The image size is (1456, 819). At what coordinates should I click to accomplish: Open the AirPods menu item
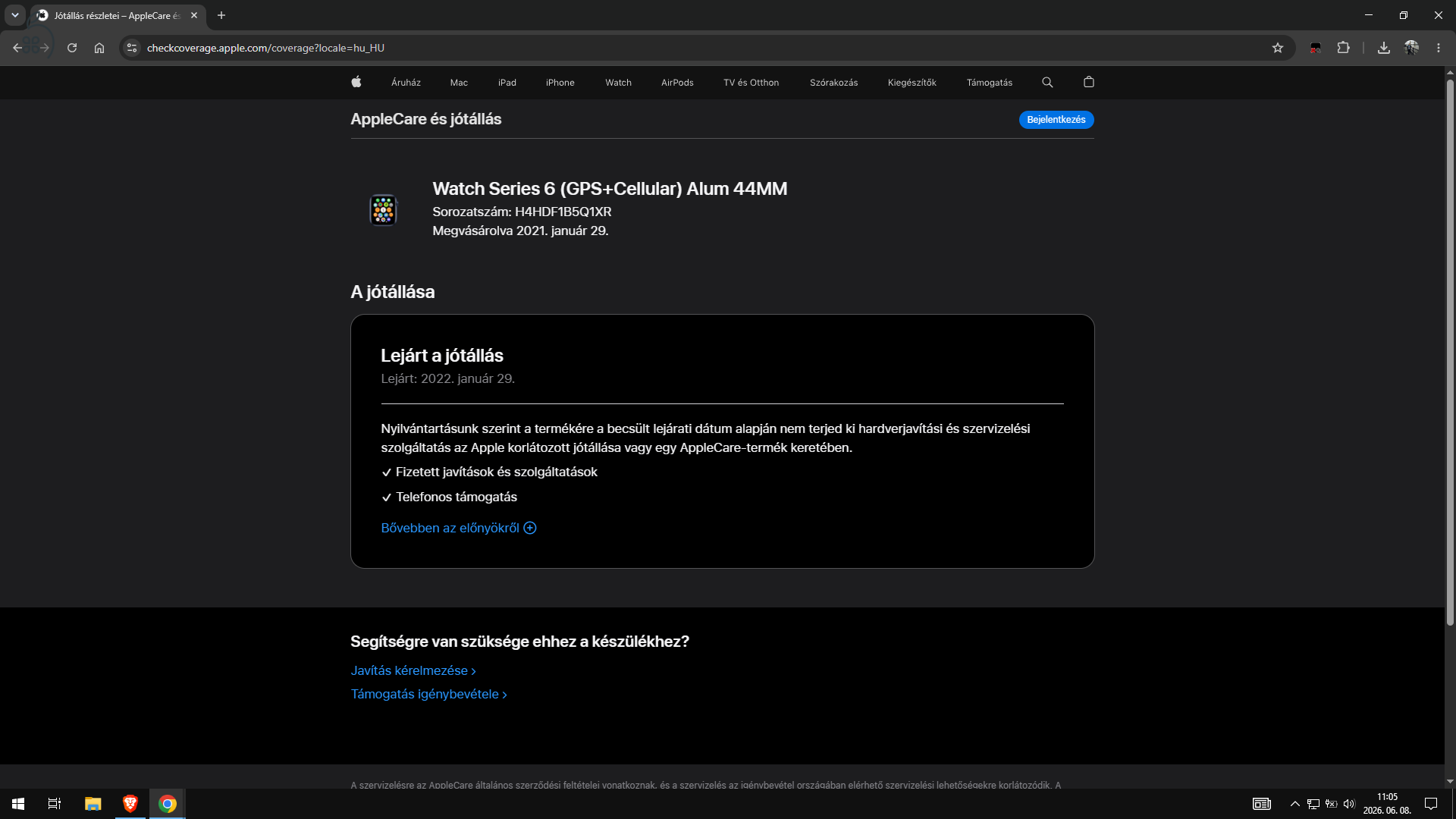coord(677,83)
